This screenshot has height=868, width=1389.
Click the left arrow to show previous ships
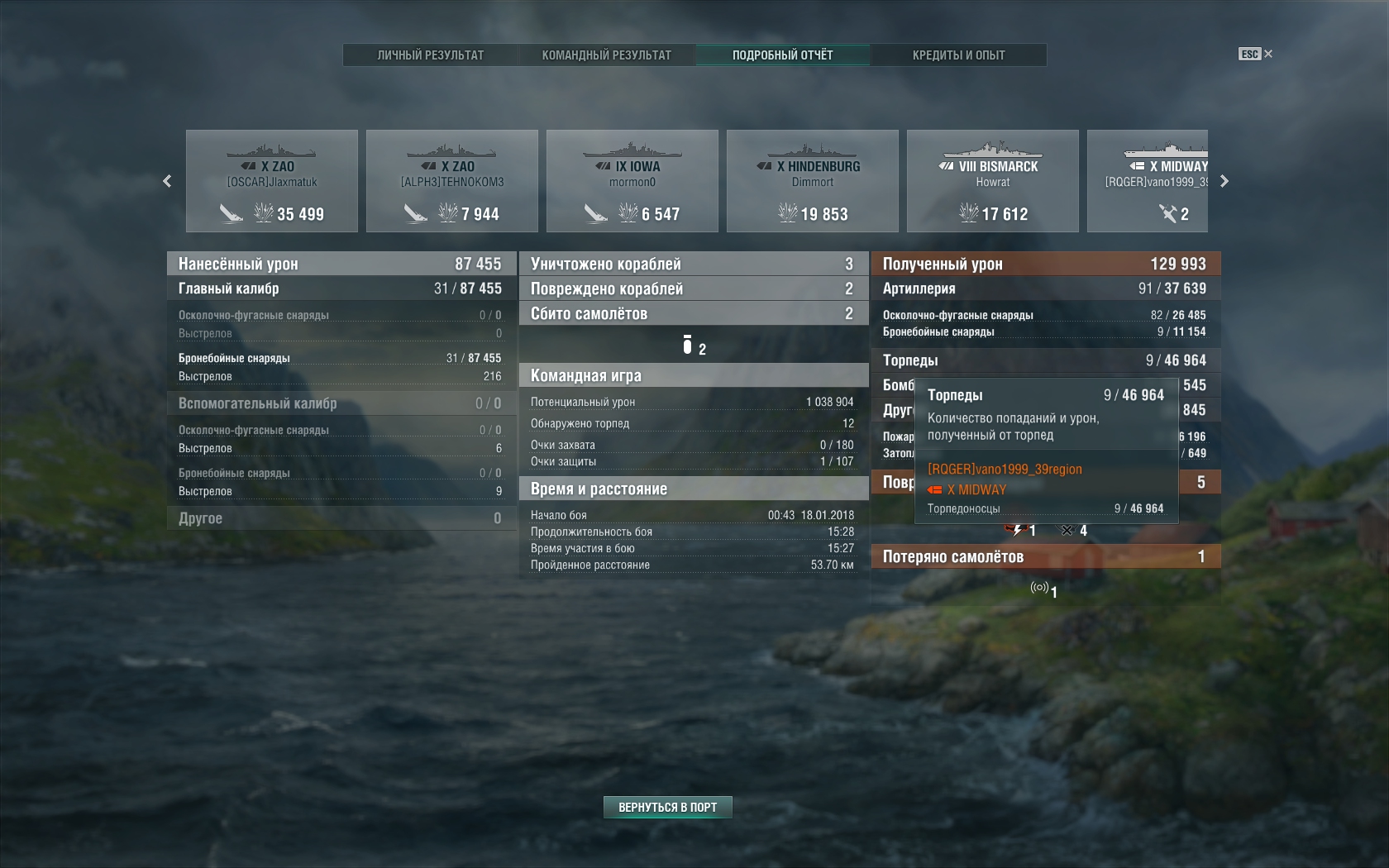[167, 181]
